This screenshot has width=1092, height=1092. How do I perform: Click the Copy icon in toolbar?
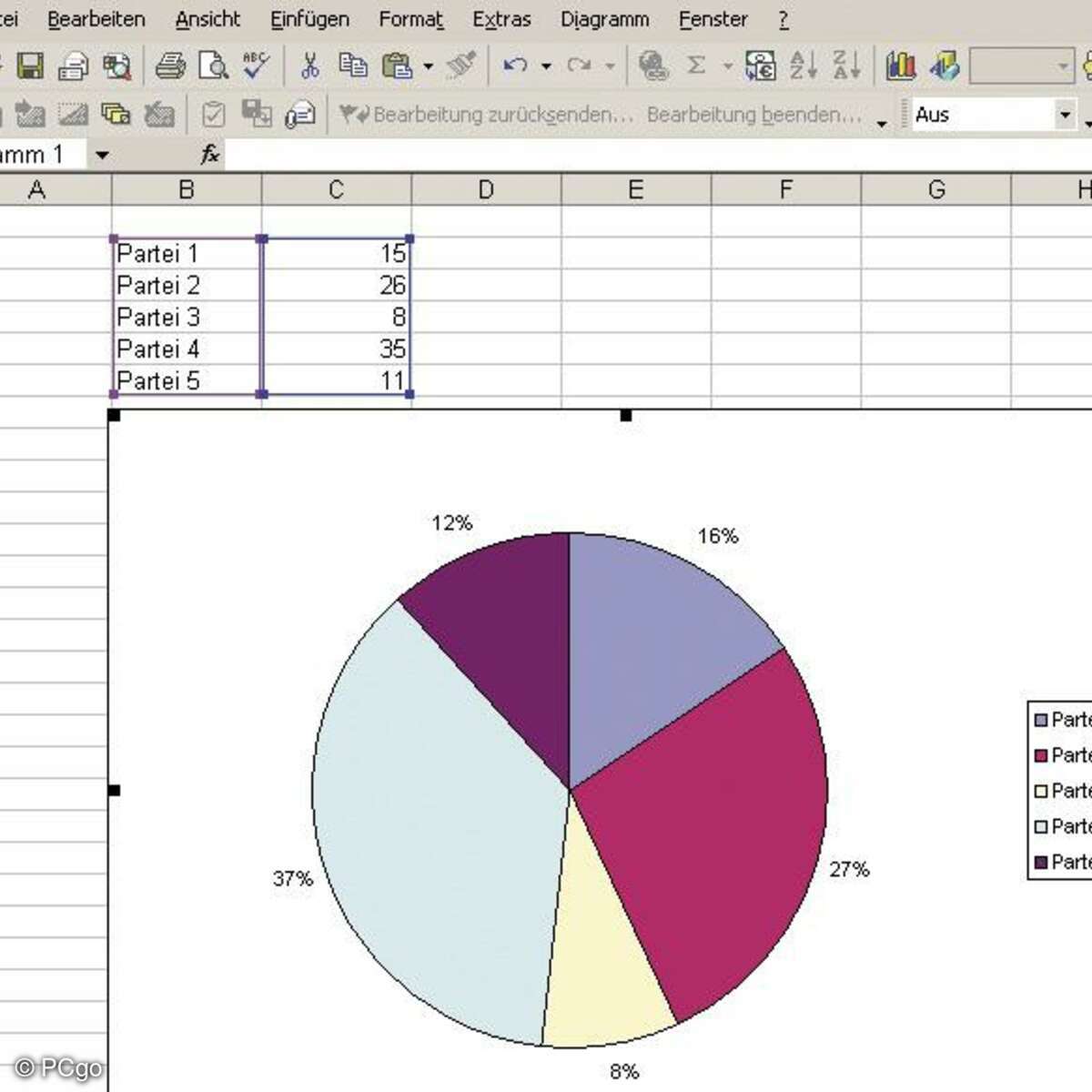(352, 66)
